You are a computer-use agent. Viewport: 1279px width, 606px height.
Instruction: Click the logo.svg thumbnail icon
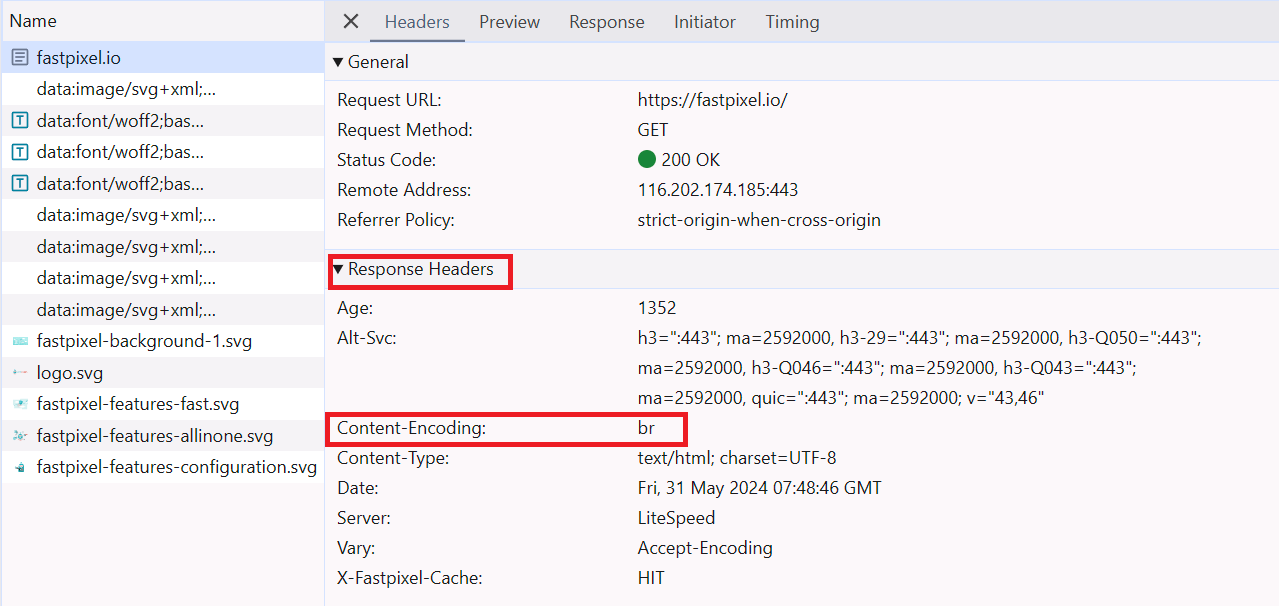pos(20,373)
